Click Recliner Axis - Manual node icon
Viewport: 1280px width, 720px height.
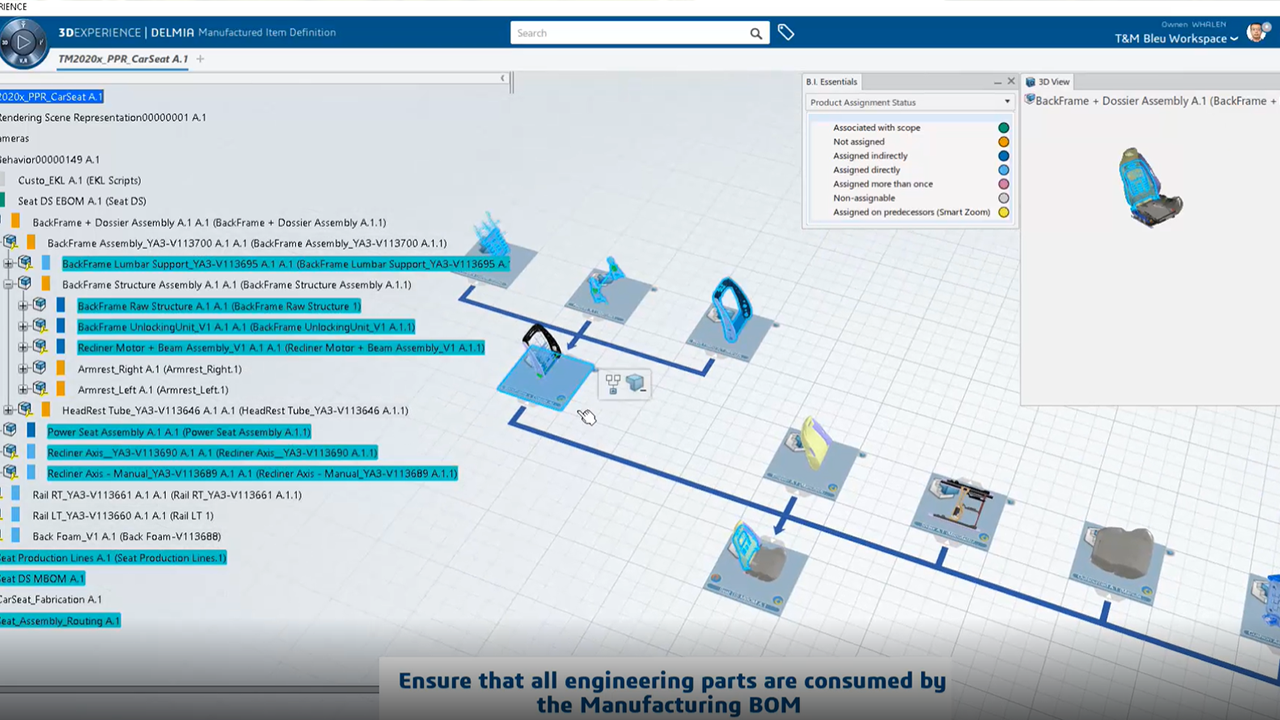click(x=10, y=474)
